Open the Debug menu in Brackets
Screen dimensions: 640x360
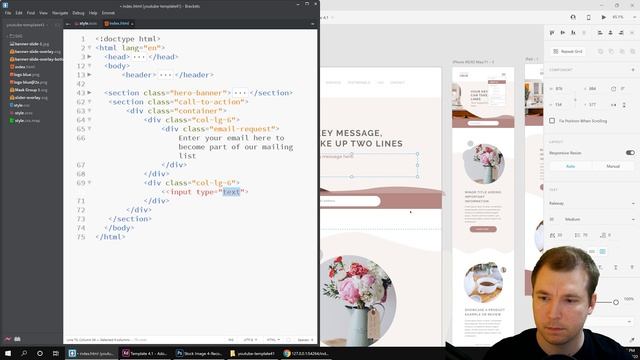tap(78, 13)
